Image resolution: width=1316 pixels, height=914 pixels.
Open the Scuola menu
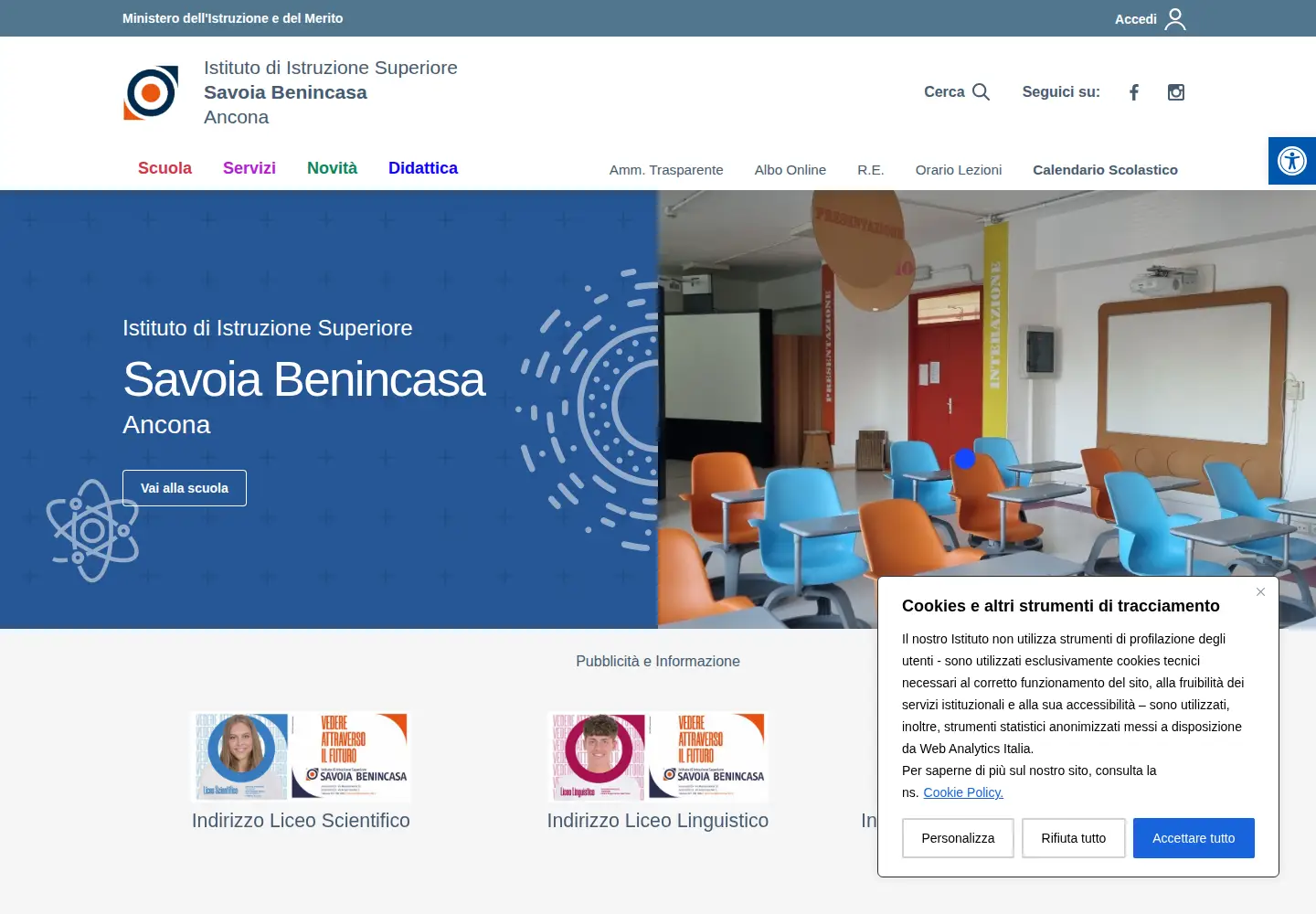click(164, 168)
